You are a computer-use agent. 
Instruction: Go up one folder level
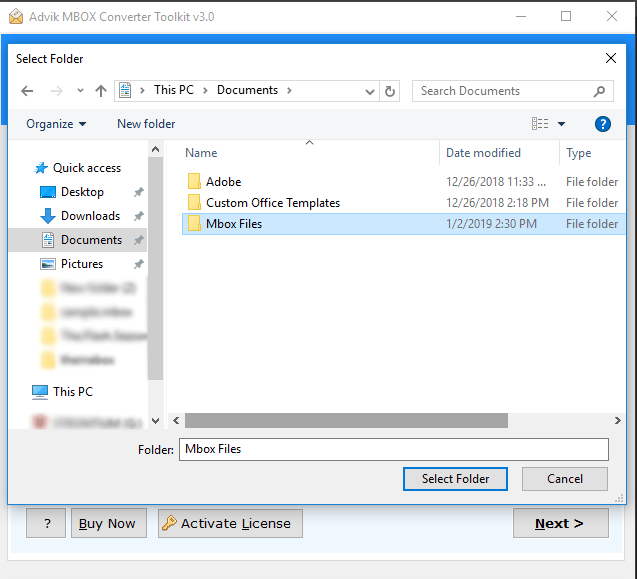pyautogui.click(x=101, y=91)
